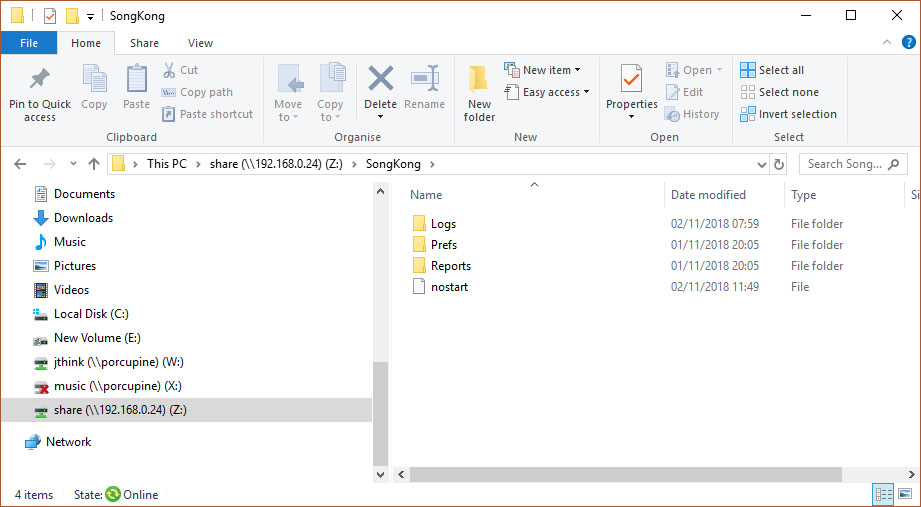Select share (\\192.168.0.24) (Z:) drive
The height and width of the screenshot is (507, 921).
click(186, 410)
